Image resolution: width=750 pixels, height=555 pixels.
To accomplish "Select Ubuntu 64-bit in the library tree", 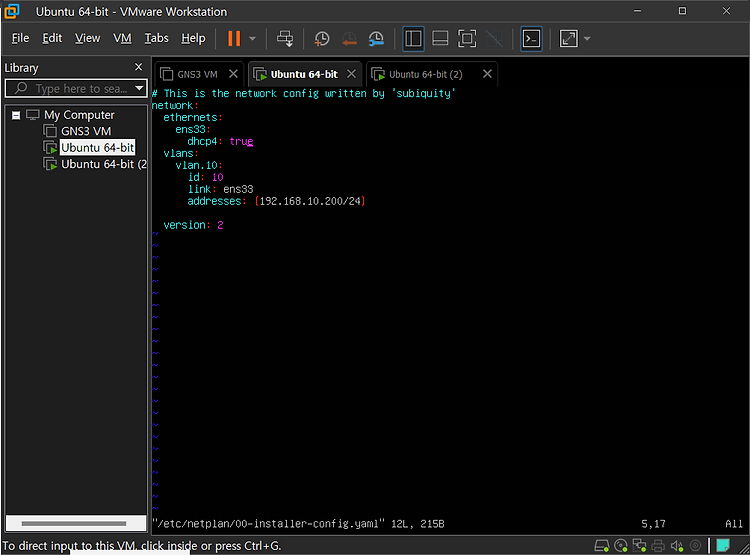I will coord(98,147).
